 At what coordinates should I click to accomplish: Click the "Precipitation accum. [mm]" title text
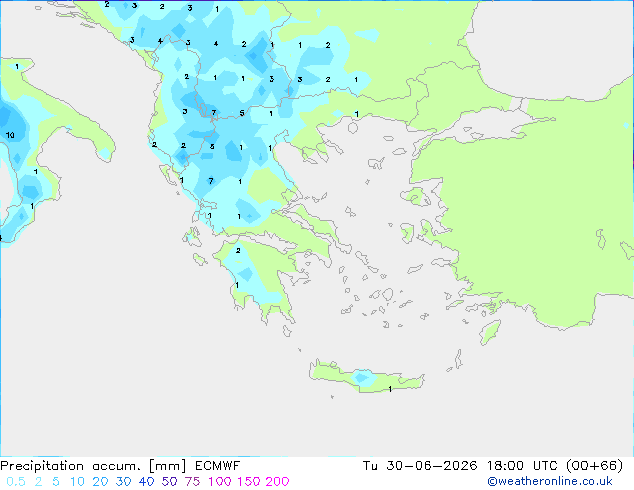[x=93, y=466]
